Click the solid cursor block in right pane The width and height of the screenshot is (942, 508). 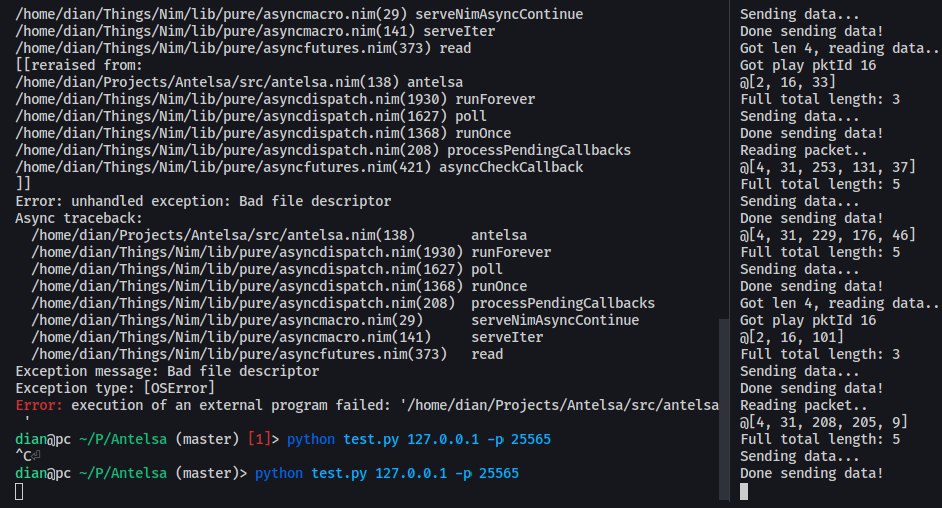[x=744, y=492]
